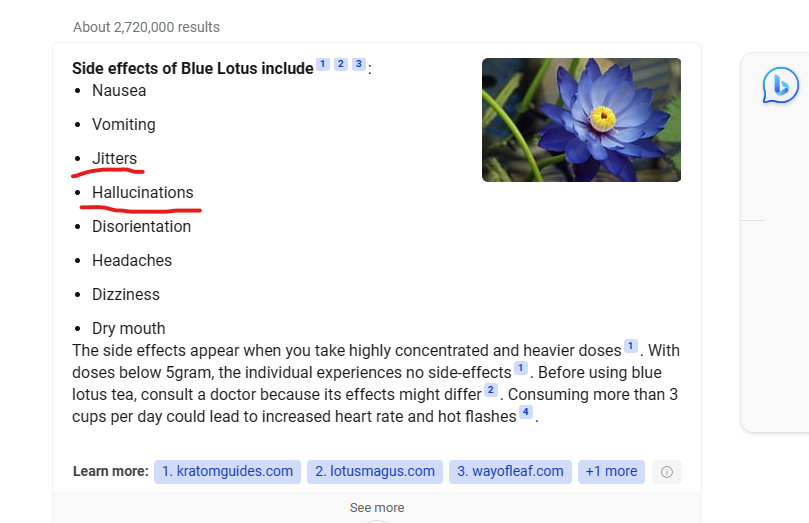
Task: Open the lotusmagus.com source link
Action: (x=375, y=471)
